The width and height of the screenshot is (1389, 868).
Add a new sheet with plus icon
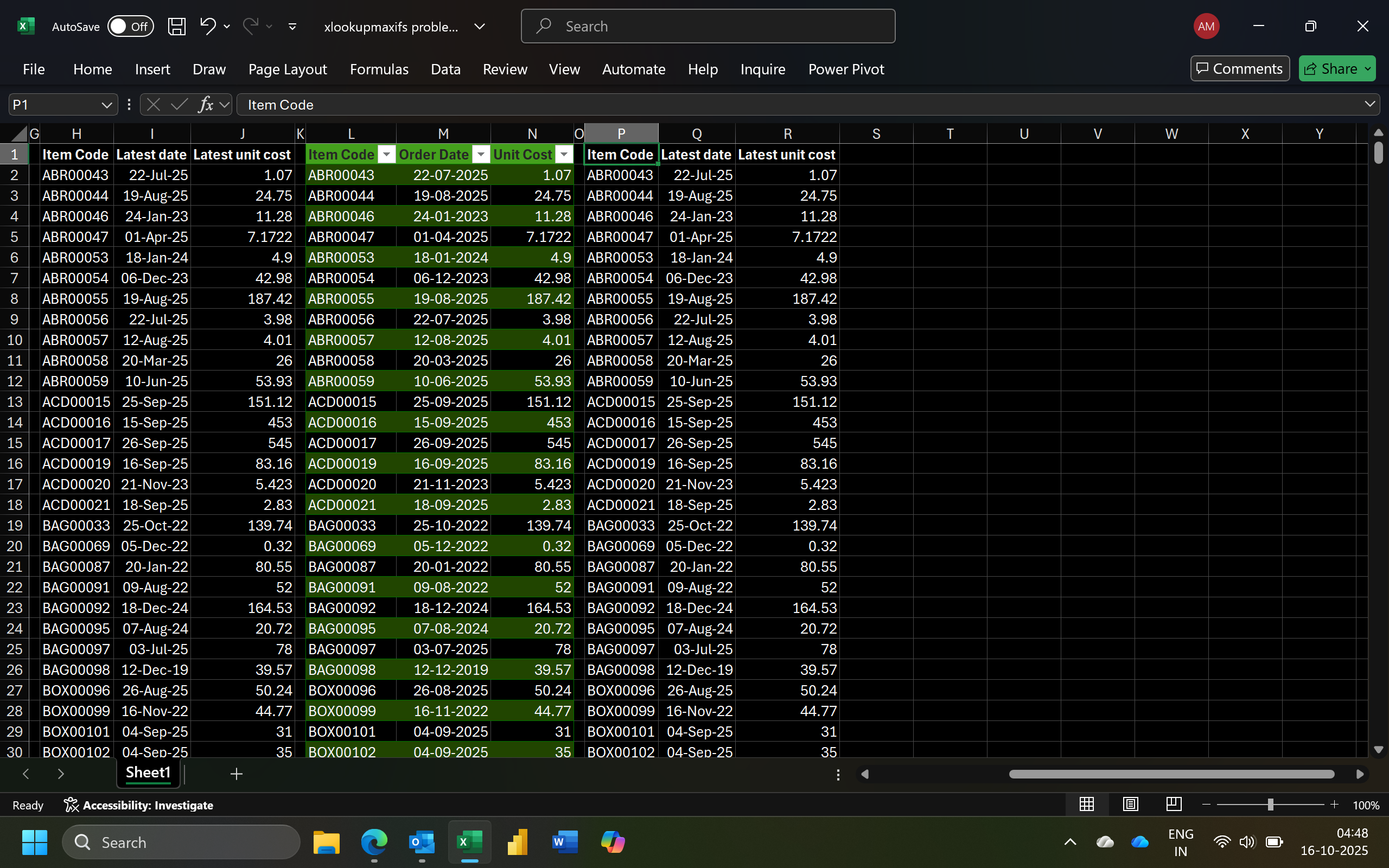[x=237, y=774]
